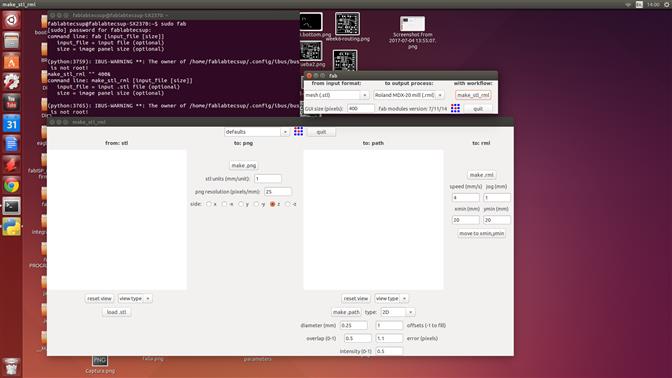Viewport: 672px width, 378px height.
Task: Select side x radio button
Action: coord(209,204)
